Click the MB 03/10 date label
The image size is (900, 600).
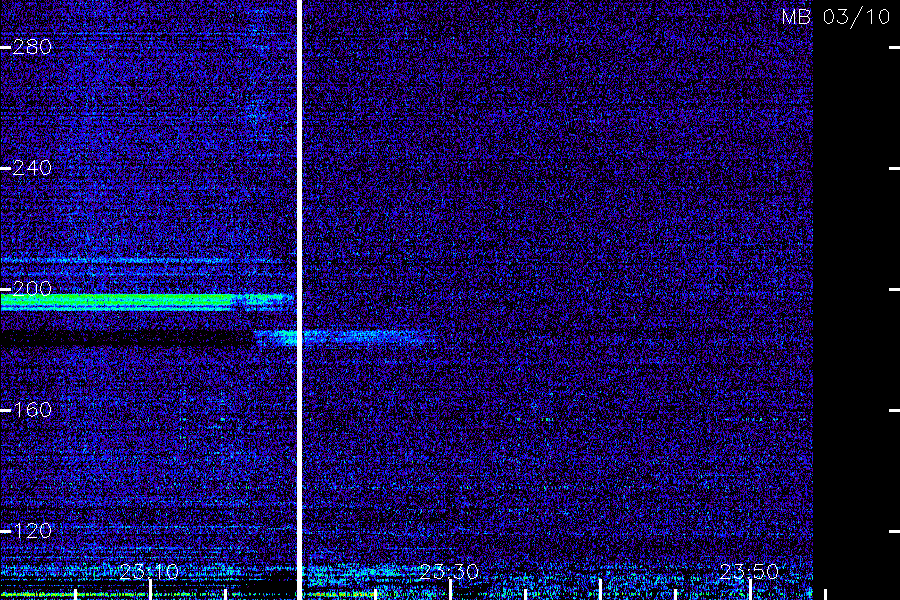(836, 17)
